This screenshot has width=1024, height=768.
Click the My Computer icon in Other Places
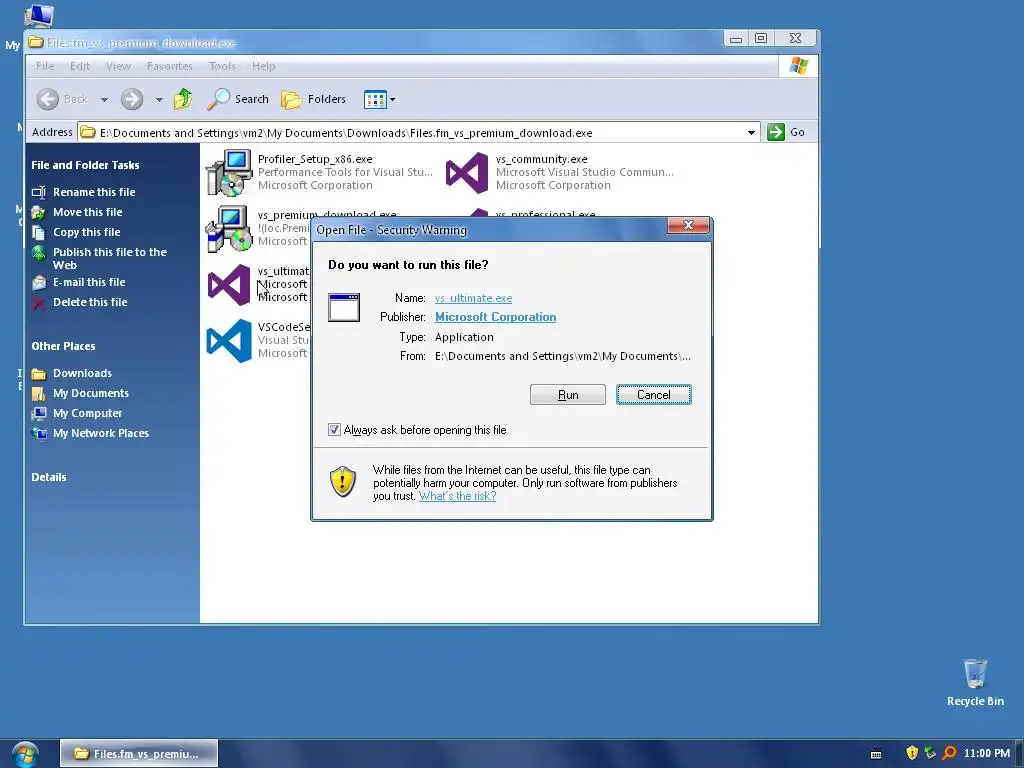click(39, 413)
